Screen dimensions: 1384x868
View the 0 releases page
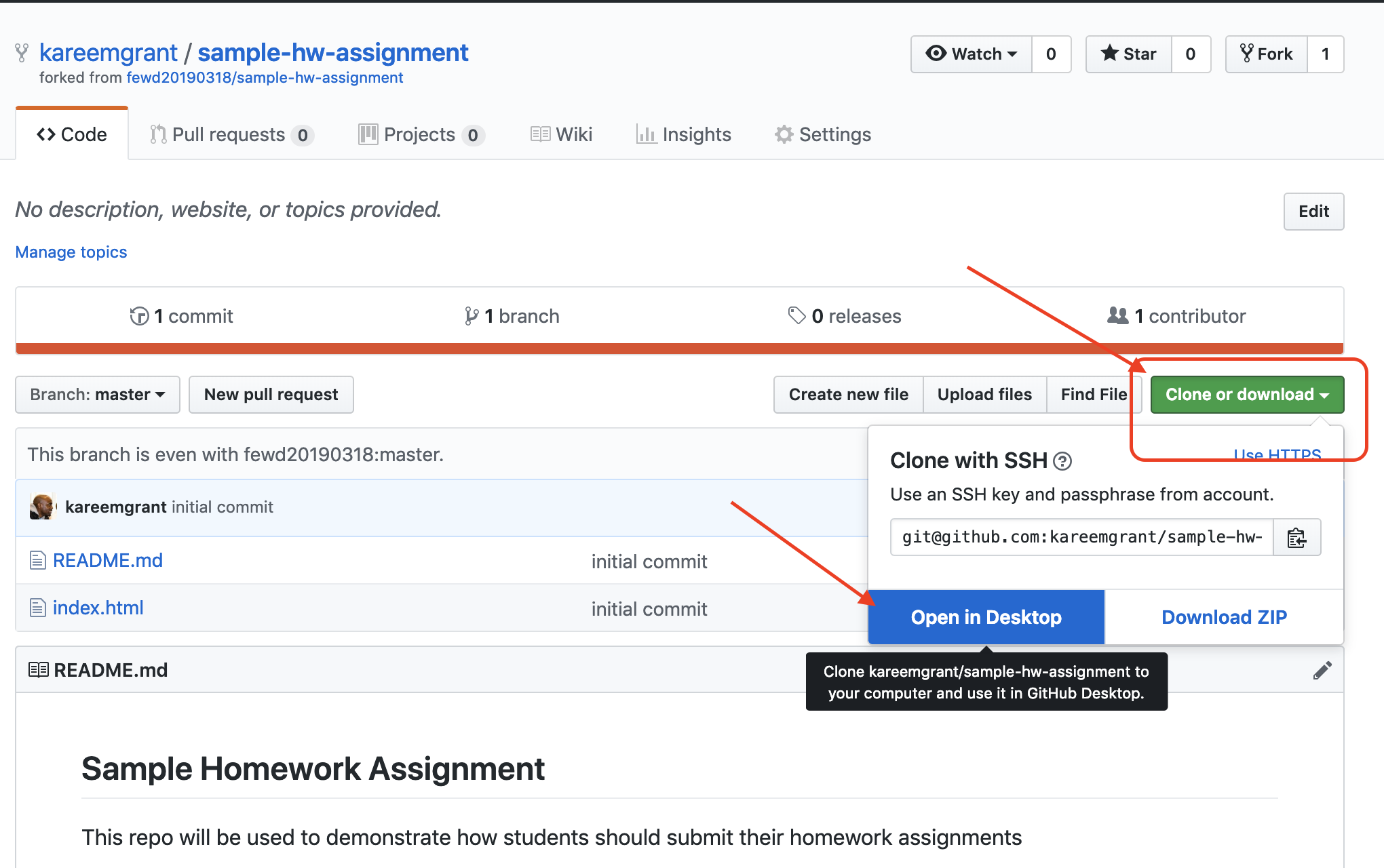point(844,316)
